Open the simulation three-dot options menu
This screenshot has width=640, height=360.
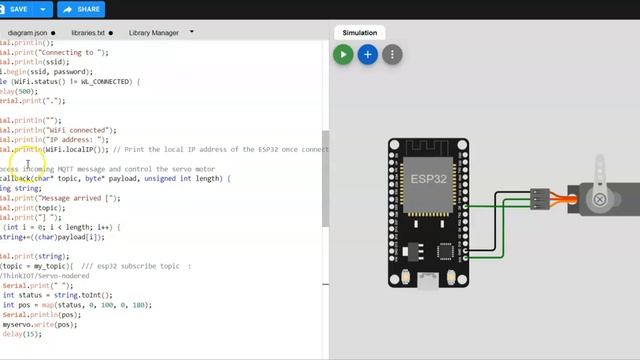[x=392, y=54]
